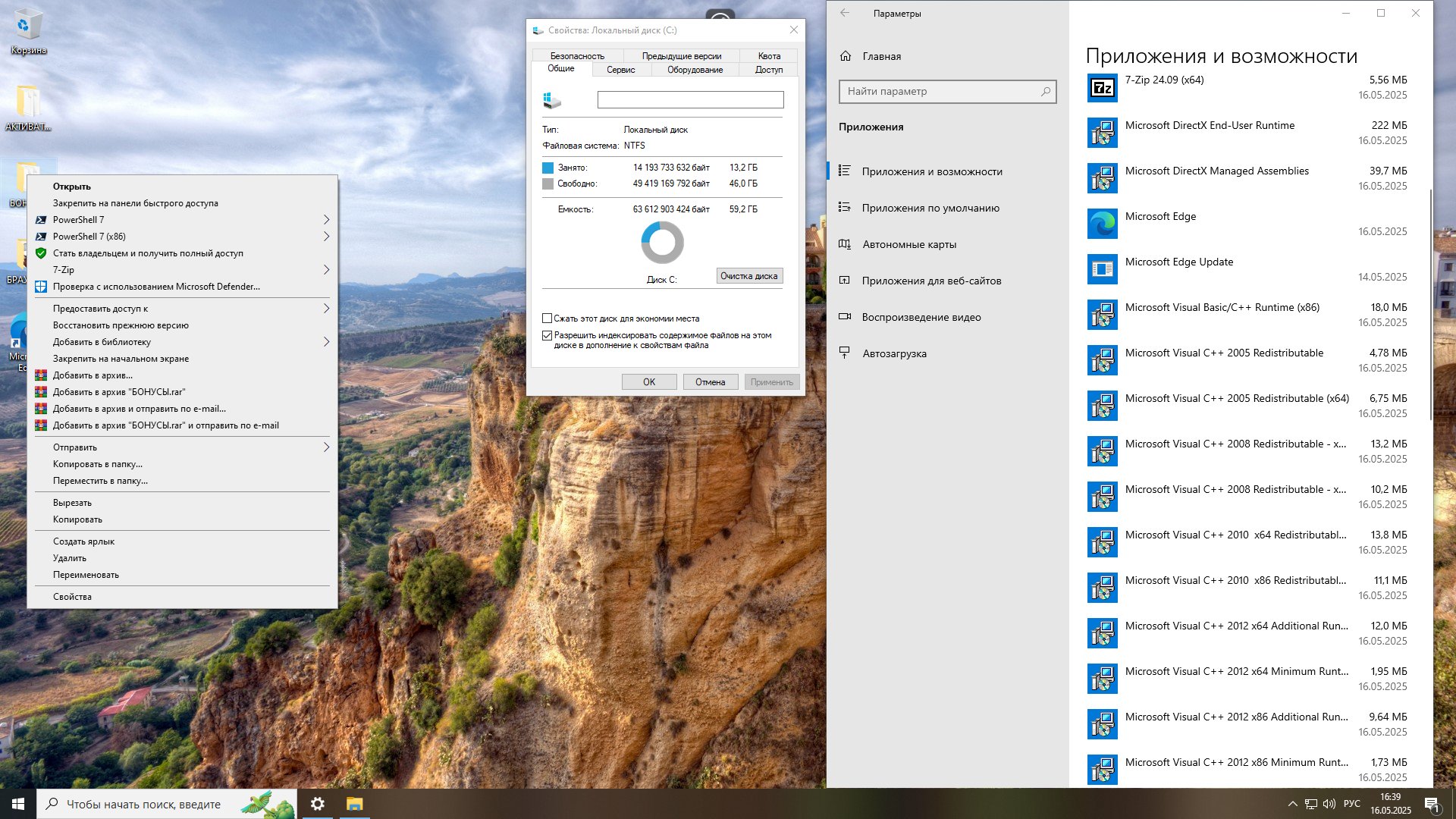The height and width of the screenshot is (819, 1456).
Task: Switch to the Квота tab
Action: pyautogui.click(x=769, y=56)
